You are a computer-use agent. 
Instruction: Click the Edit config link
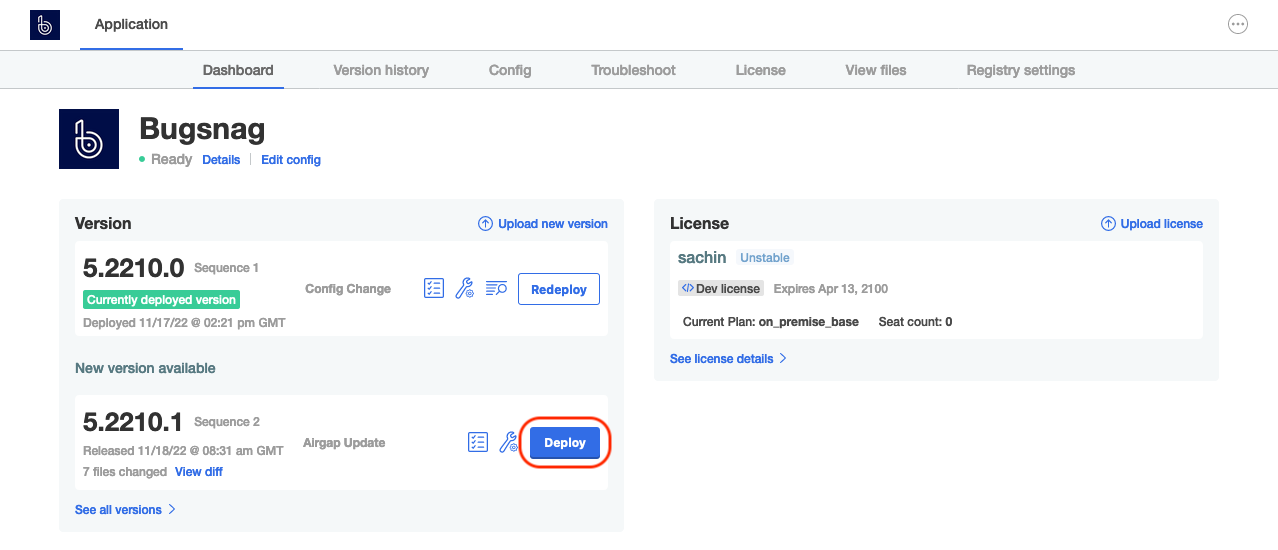[x=291, y=160]
